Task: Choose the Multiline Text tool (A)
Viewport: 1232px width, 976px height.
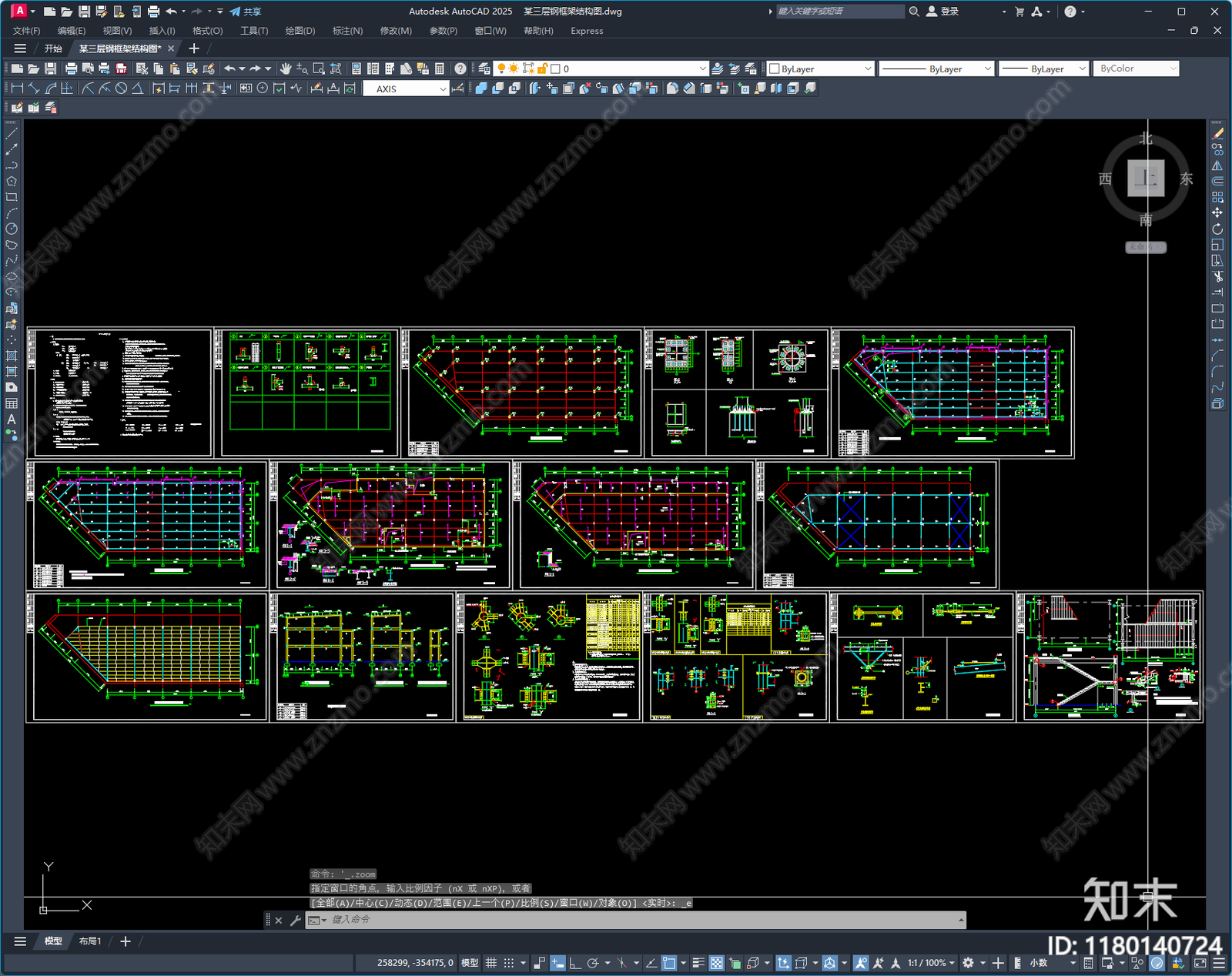Action: click(x=12, y=419)
